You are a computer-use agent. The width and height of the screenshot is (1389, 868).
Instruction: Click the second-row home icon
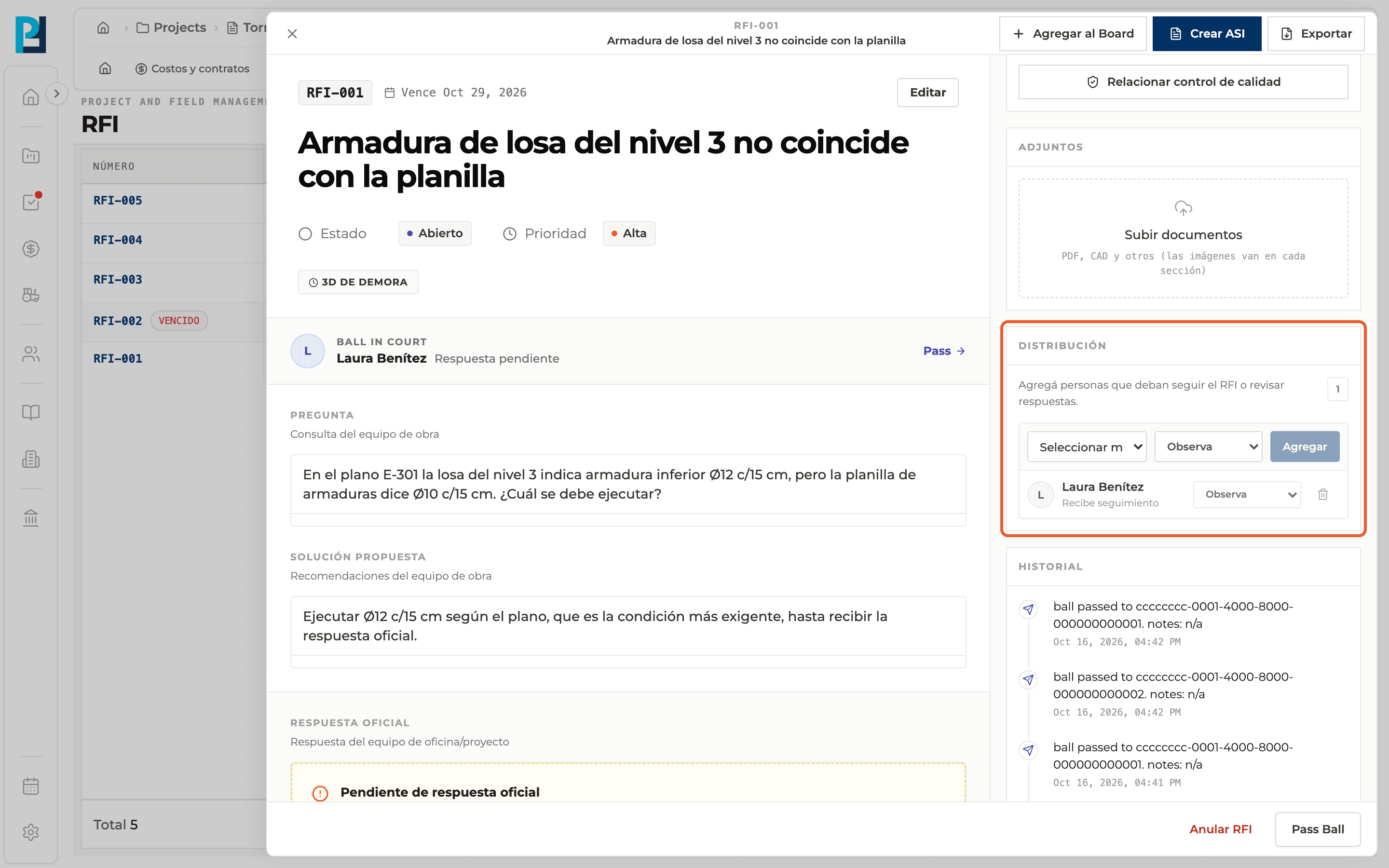[x=105, y=68]
